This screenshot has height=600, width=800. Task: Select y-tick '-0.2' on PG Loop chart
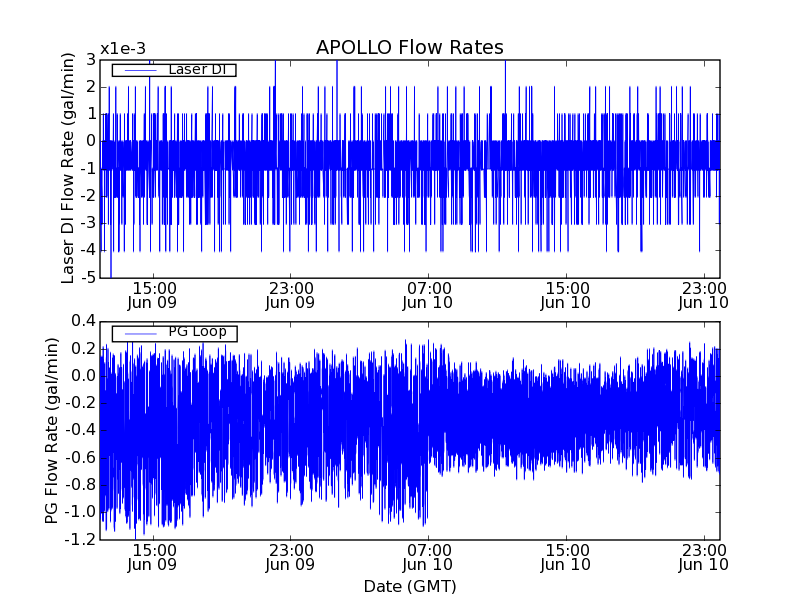click(x=80, y=404)
